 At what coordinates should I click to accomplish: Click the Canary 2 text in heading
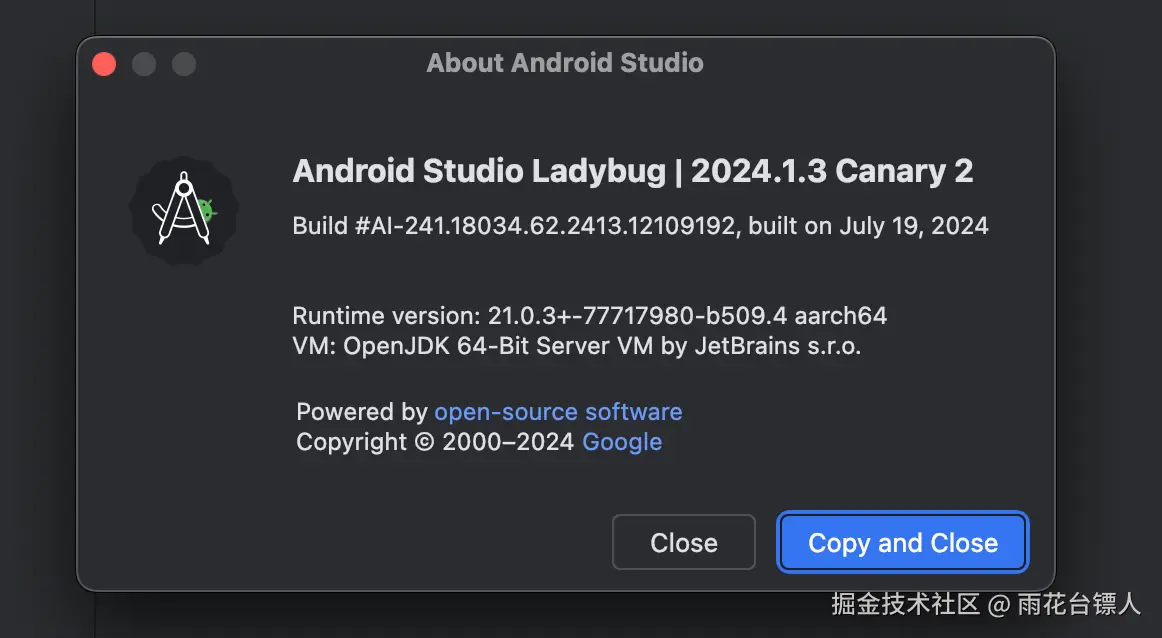[904, 171]
